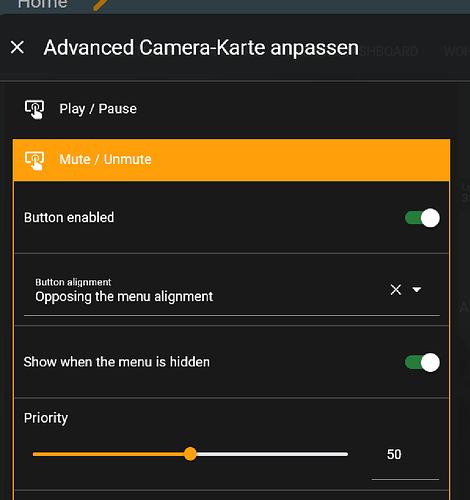Click the Button enabled label
Screen dimensions: 470x500
[69, 218]
